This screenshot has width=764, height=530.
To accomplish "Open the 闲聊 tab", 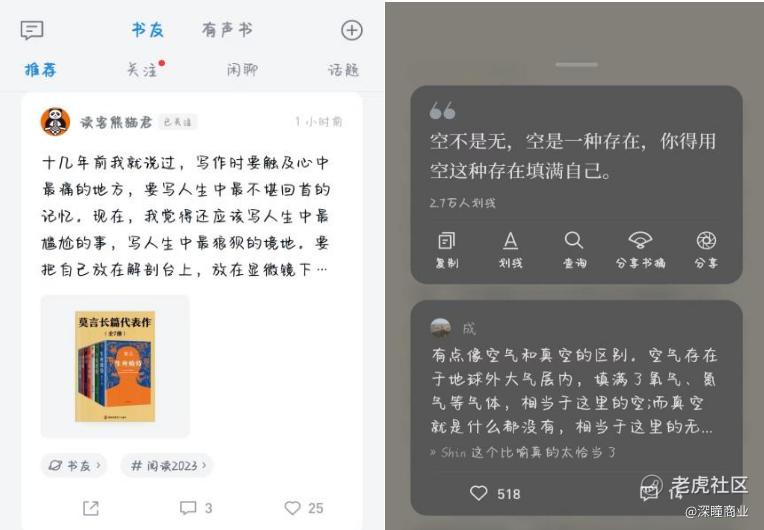I will coord(242,70).
